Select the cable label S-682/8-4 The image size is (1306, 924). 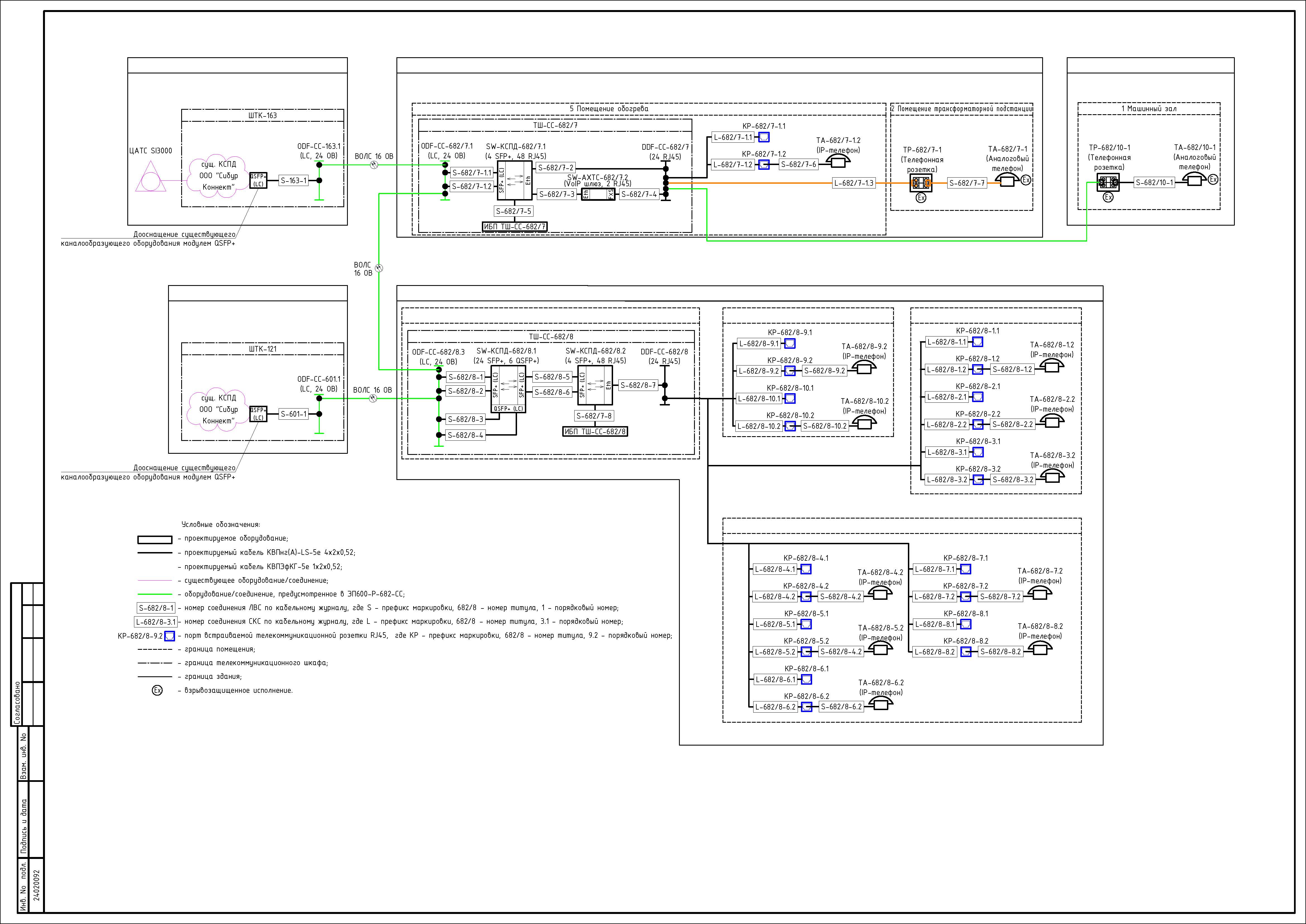click(465, 435)
